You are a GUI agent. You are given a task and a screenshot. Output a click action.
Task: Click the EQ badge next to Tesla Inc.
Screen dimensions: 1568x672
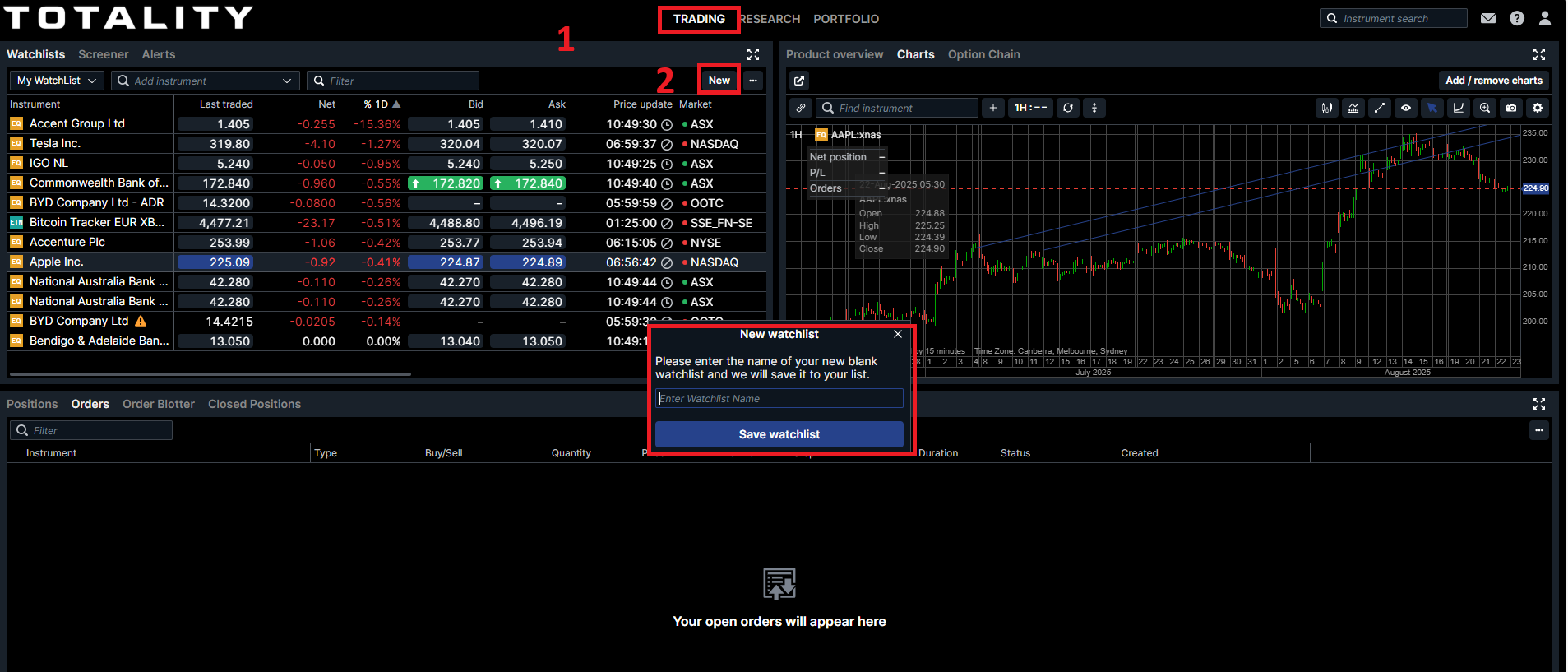click(x=16, y=143)
